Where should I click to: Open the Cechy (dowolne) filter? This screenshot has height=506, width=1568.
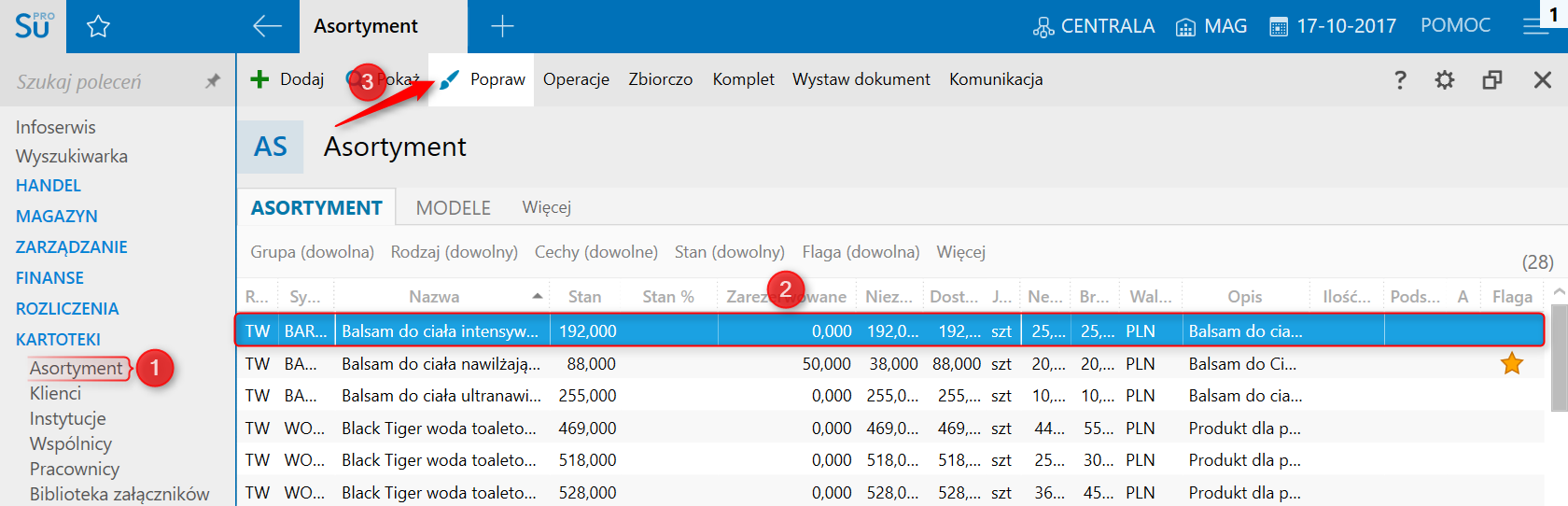596,252
